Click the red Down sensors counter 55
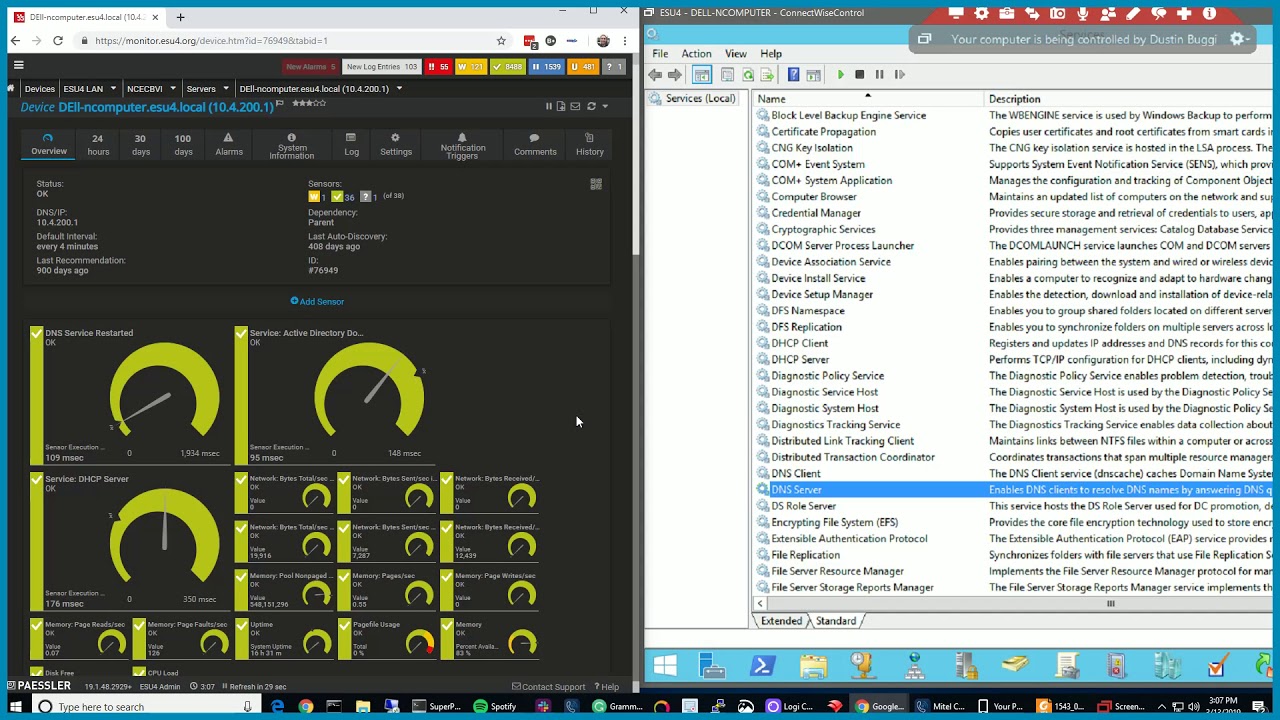Viewport: 1280px width, 720px height. [438, 67]
